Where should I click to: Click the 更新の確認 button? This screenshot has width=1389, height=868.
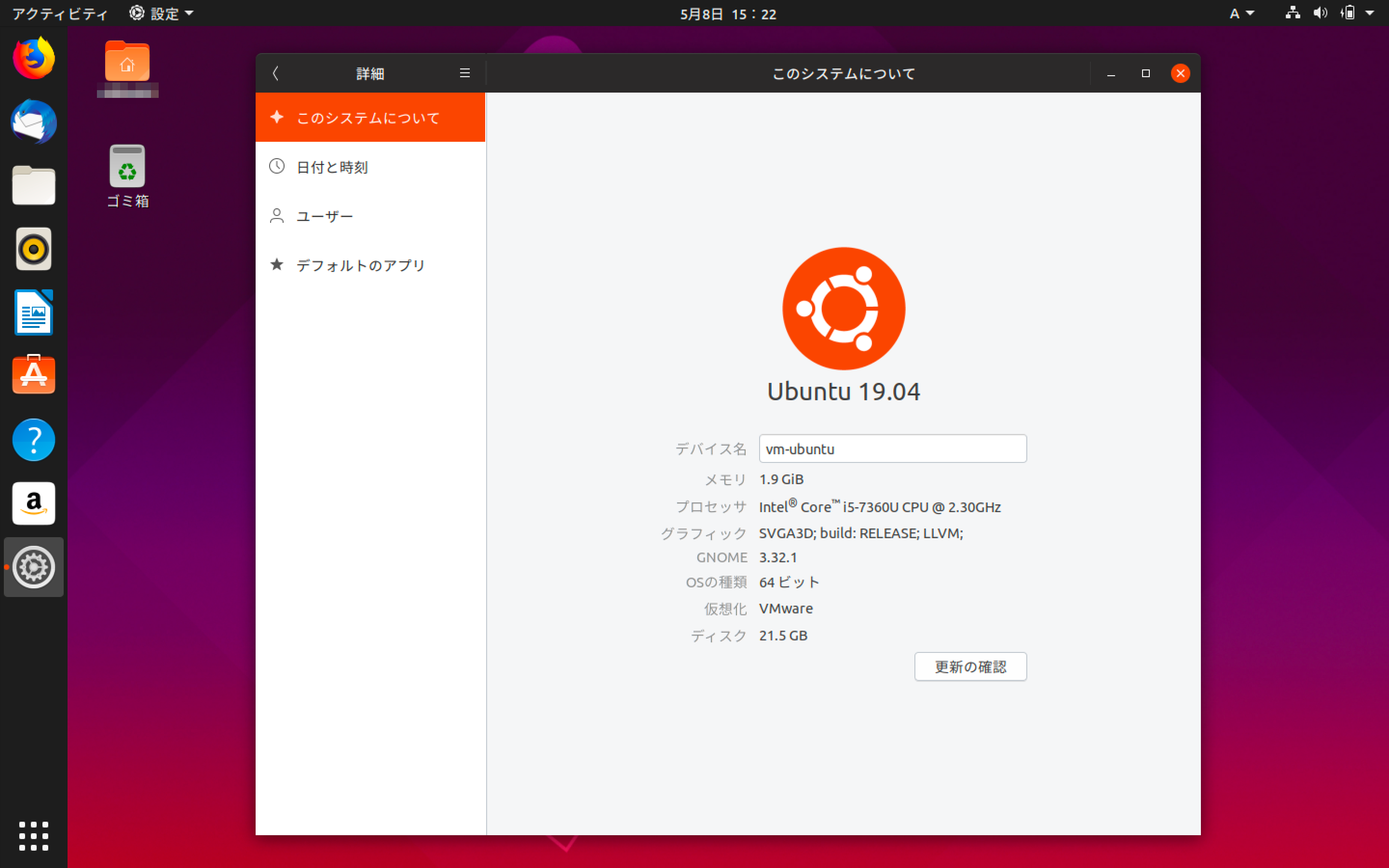click(970, 666)
